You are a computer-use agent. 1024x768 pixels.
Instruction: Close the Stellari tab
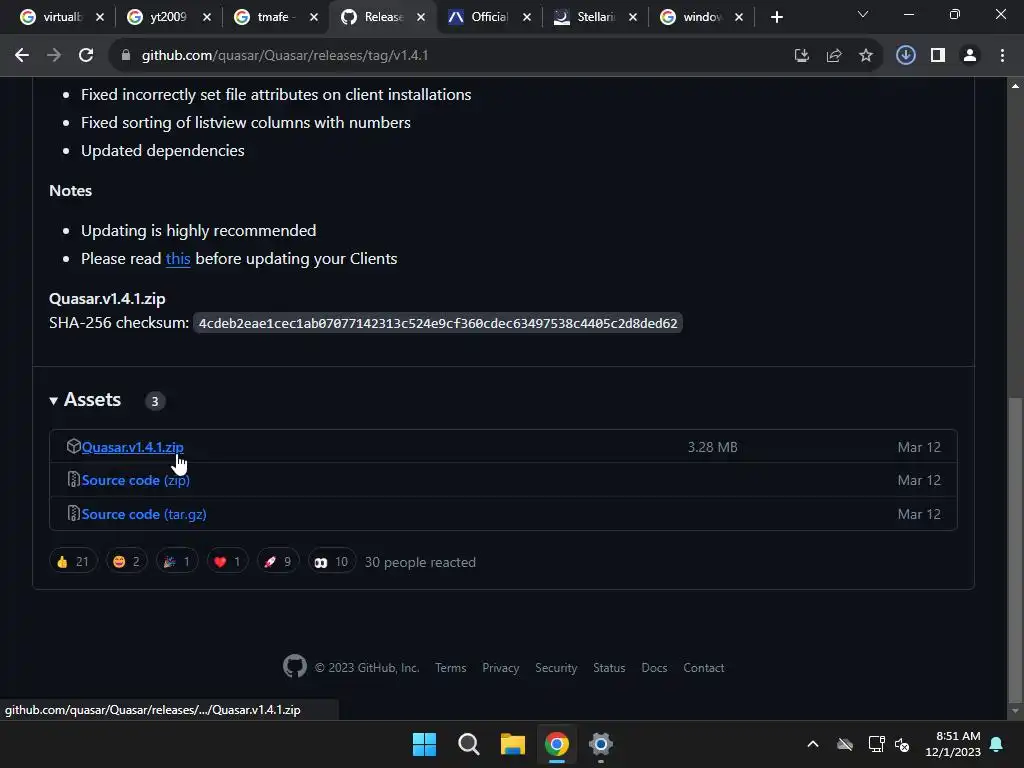(633, 17)
